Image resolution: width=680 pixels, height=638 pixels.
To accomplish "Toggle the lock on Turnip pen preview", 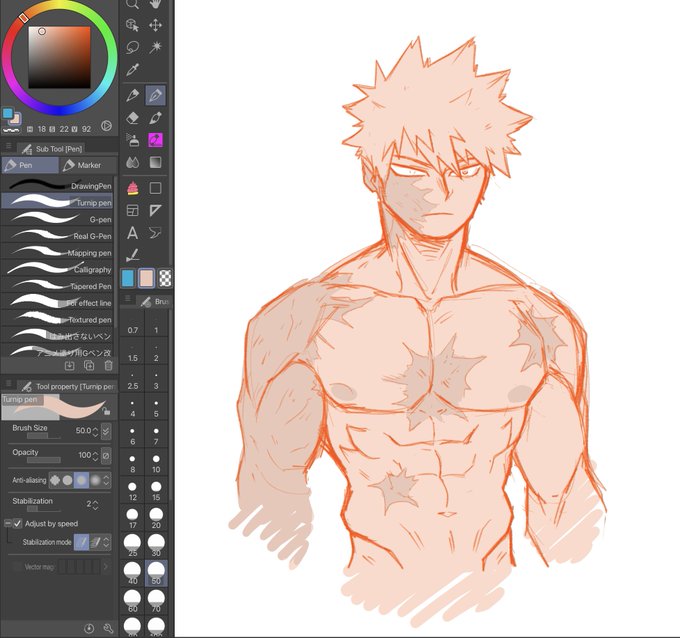I will [x=106, y=410].
